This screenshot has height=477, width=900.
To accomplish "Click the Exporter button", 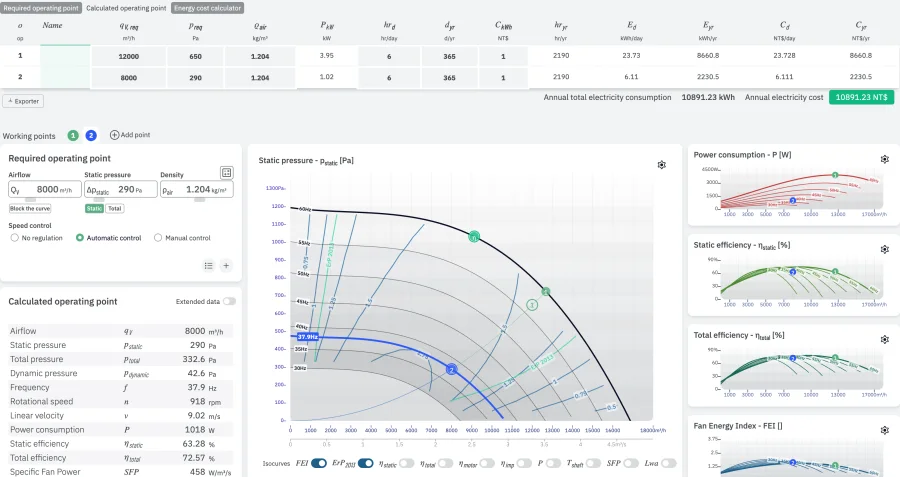I will click(x=23, y=101).
